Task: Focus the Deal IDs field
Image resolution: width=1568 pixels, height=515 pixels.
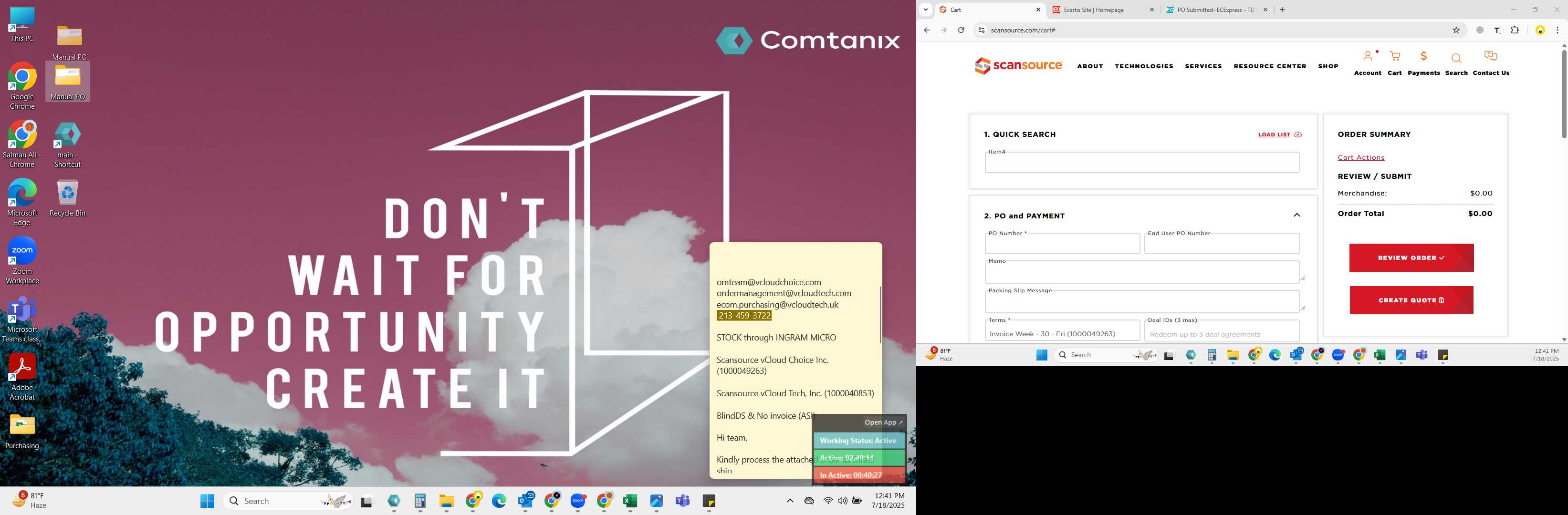Action: (1222, 331)
